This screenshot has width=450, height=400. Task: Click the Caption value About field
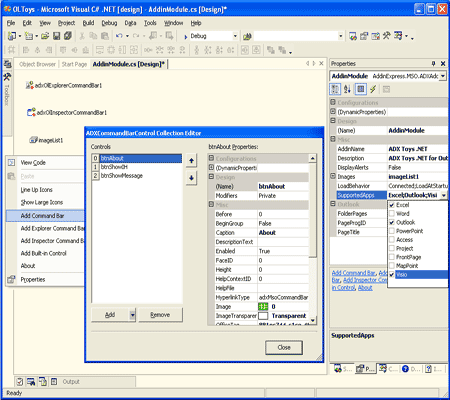(x=283, y=233)
